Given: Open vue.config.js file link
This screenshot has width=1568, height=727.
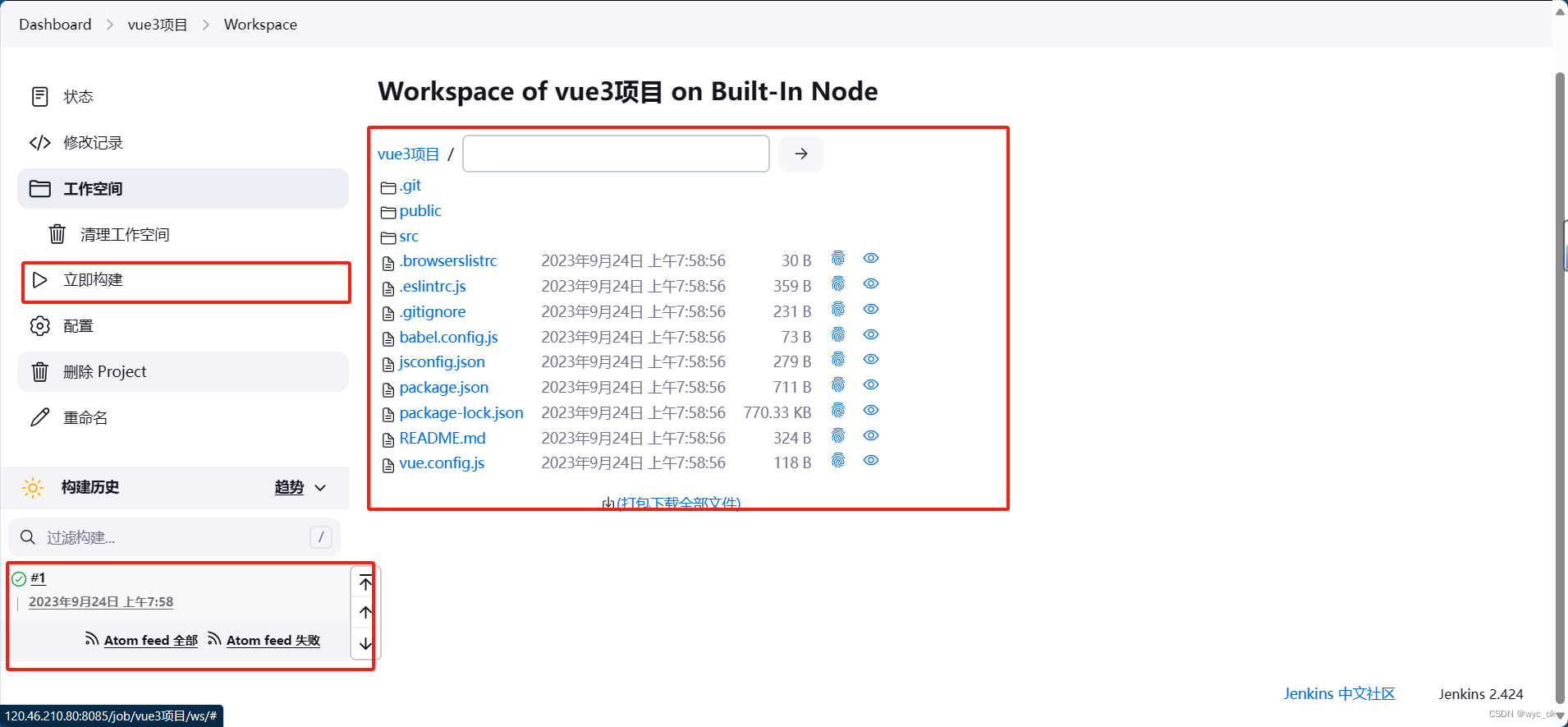Looking at the screenshot, I should tap(442, 463).
